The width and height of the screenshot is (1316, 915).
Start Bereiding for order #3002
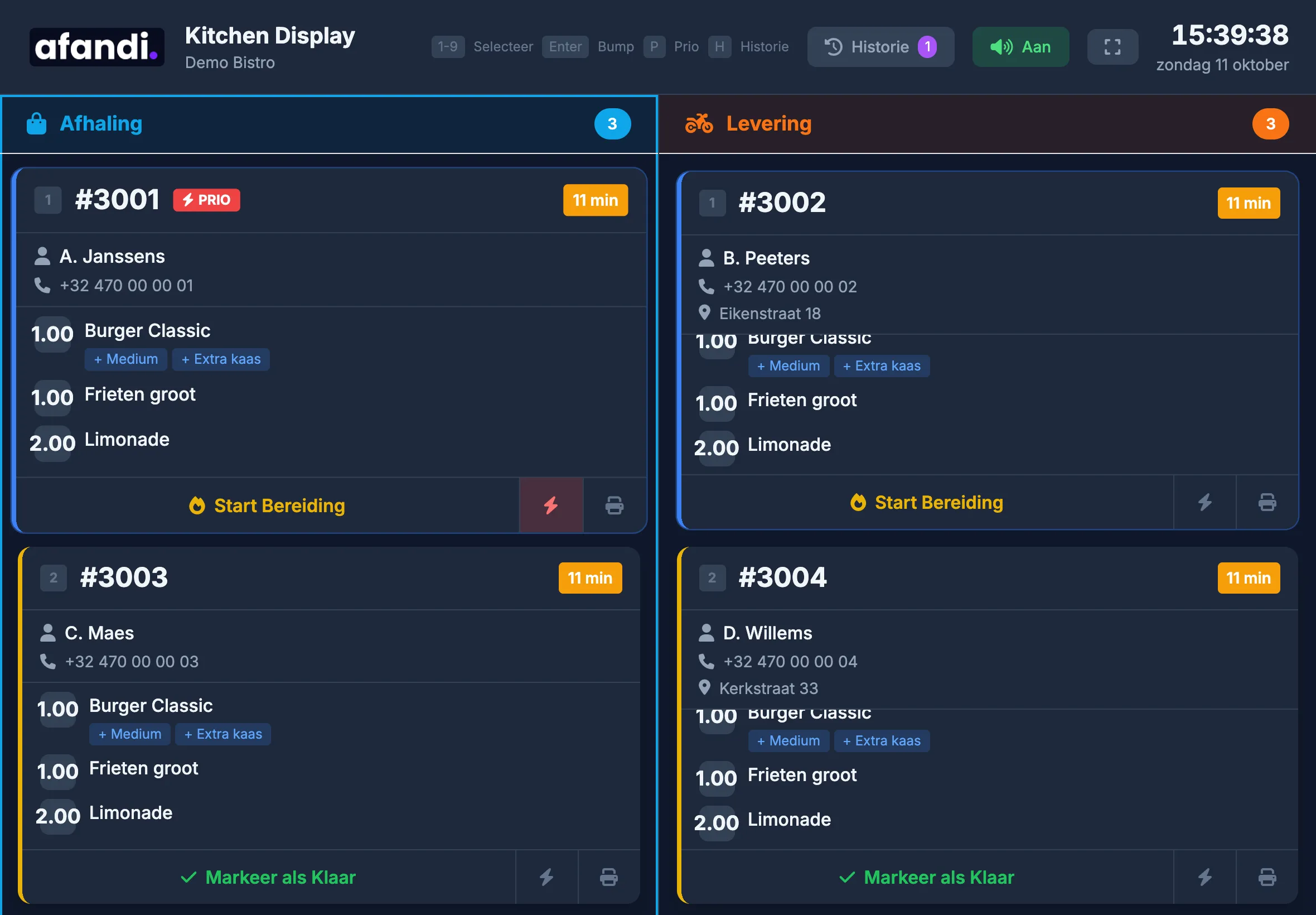(927, 502)
